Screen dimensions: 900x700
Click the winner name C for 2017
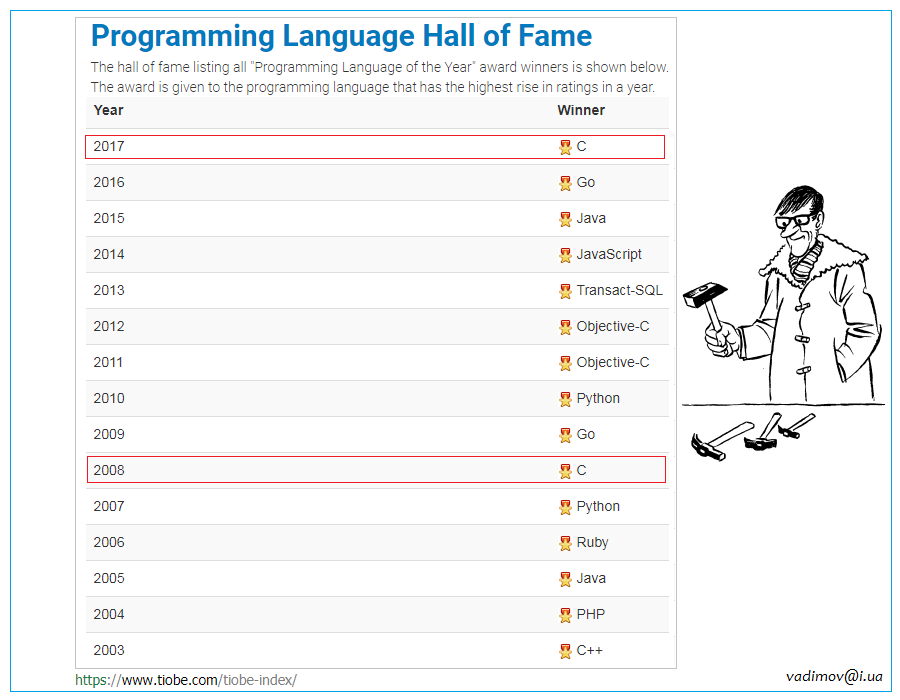(581, 146)
